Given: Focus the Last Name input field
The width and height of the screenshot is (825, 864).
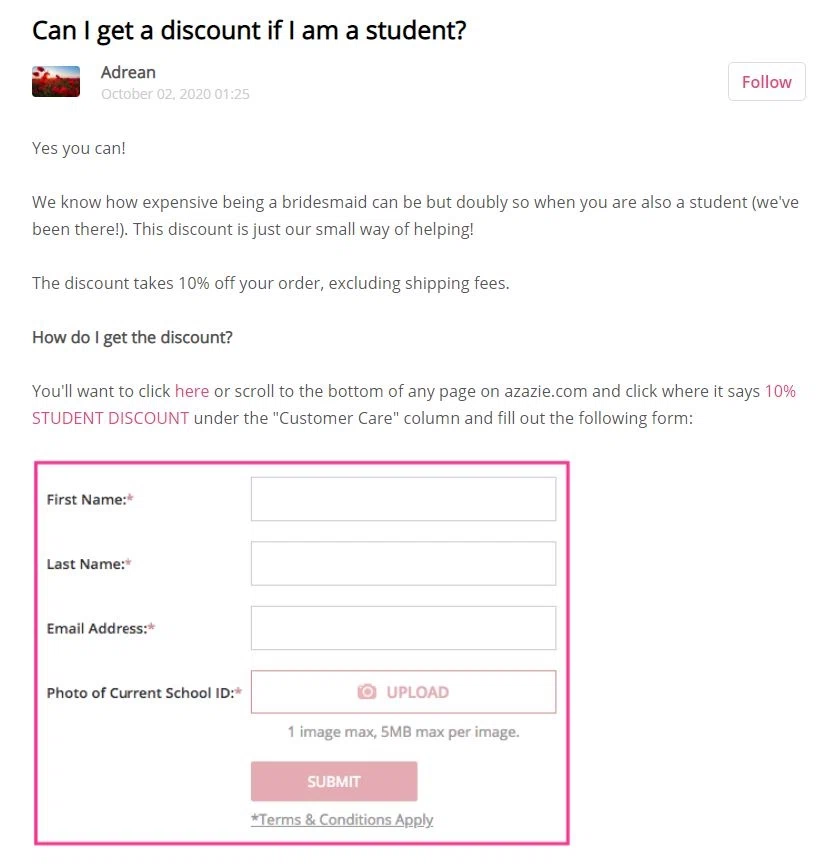Looking at the screenshot, I should pyautogui.click(x=403, y=564).
